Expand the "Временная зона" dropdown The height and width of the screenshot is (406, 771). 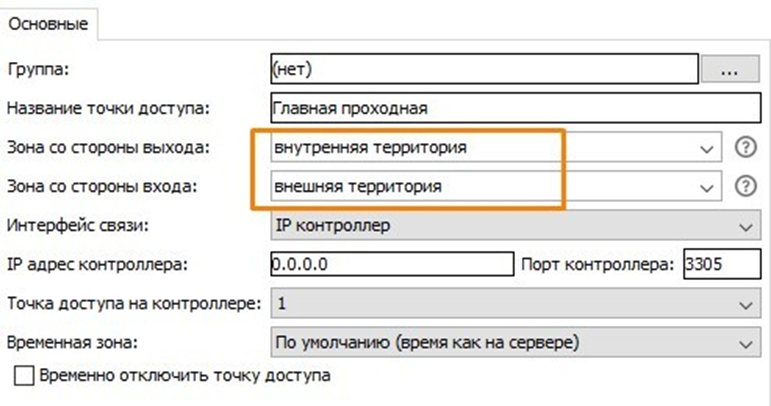(x=743, y=343)
